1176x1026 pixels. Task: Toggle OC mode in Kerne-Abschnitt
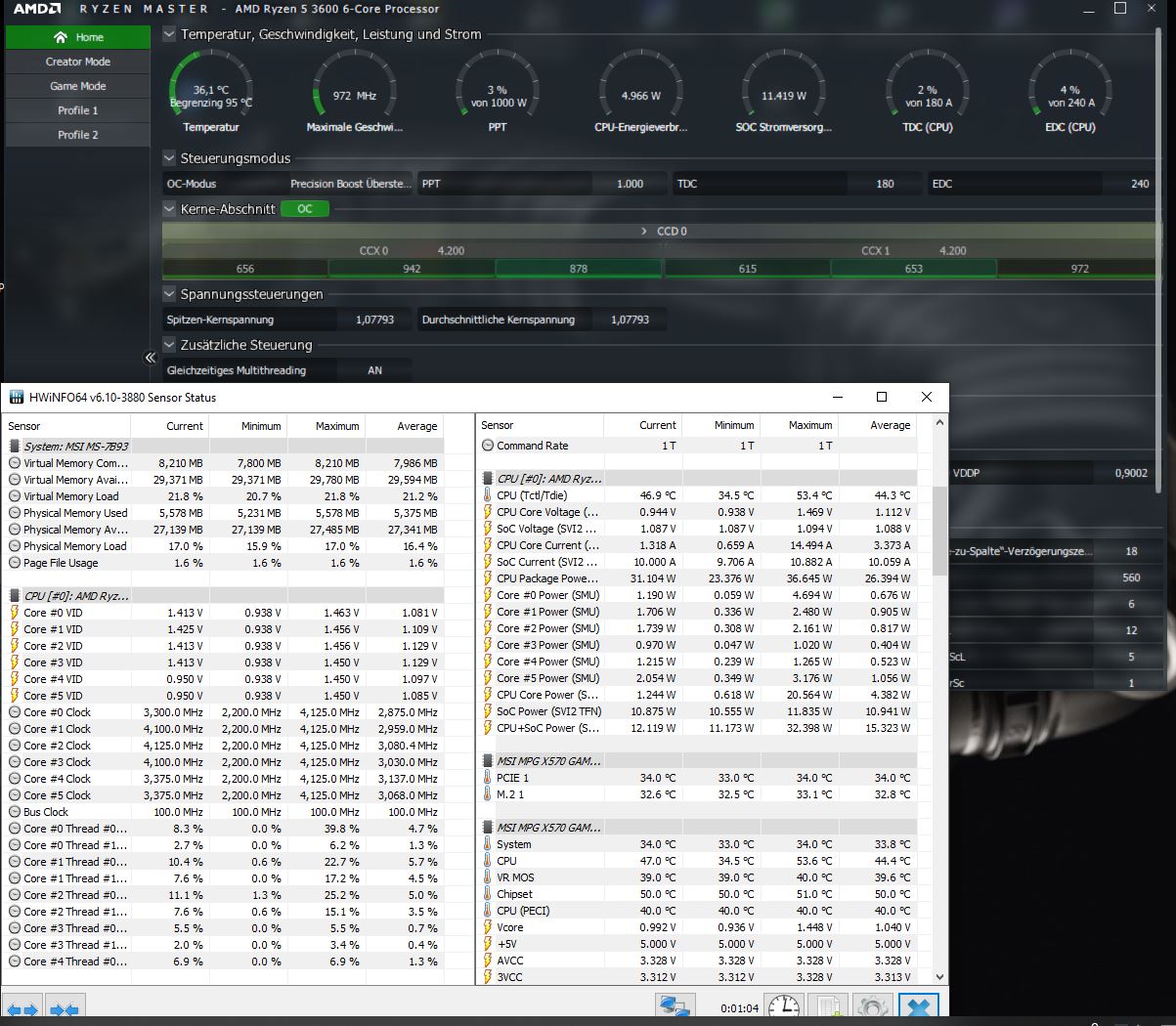tap(303, 208)
